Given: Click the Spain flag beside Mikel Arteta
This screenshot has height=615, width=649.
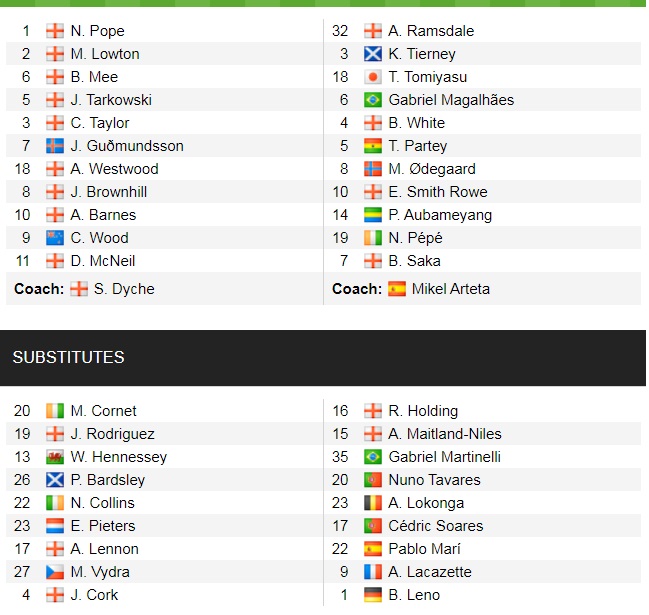Looking at the screenshot, I should [x=397, y=289].
